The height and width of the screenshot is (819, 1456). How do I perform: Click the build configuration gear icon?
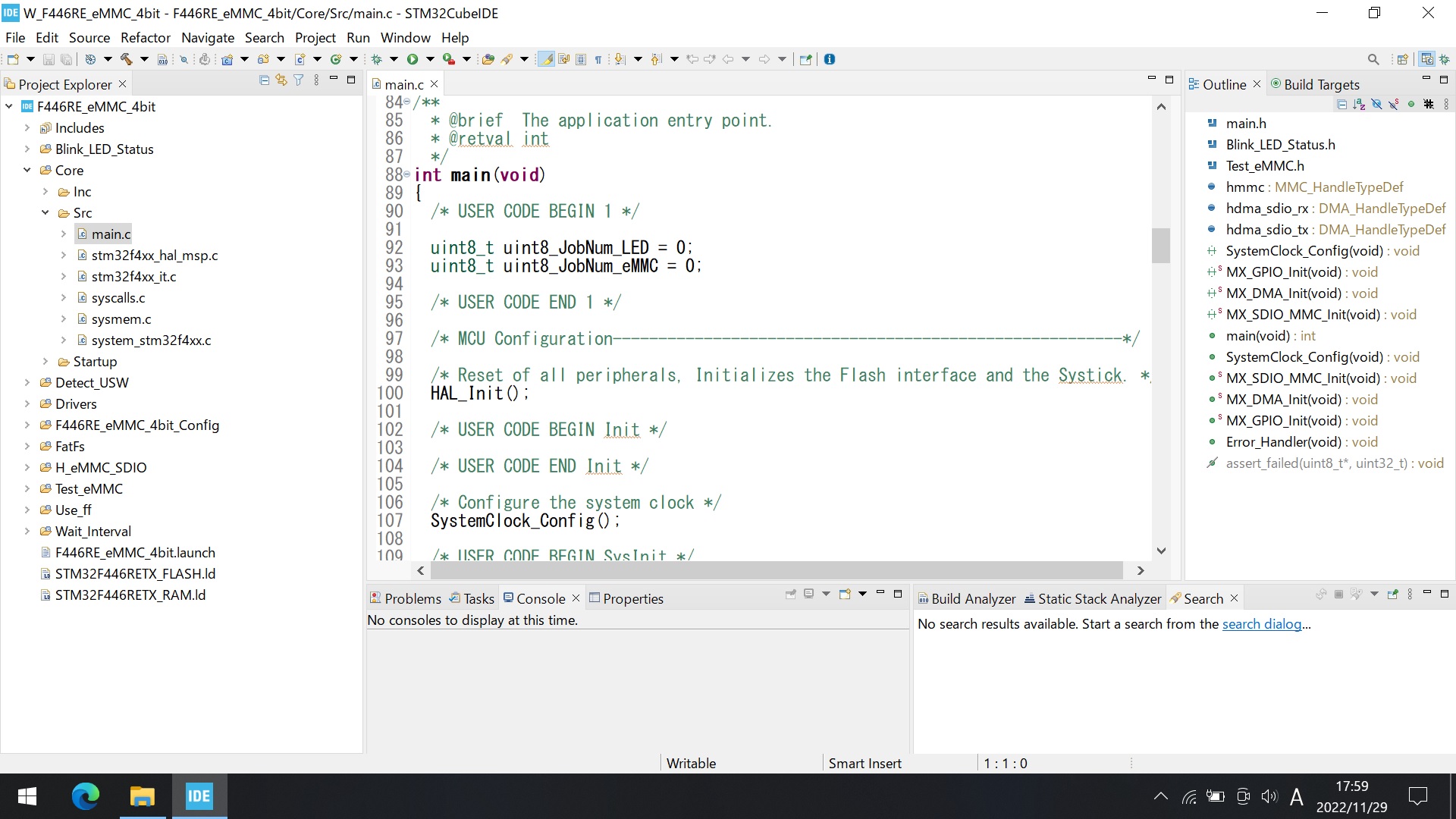tap(90, 59)
